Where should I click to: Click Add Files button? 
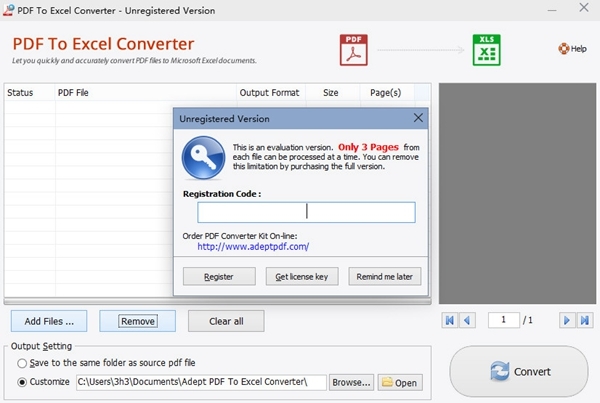click(x=49, y=321)
